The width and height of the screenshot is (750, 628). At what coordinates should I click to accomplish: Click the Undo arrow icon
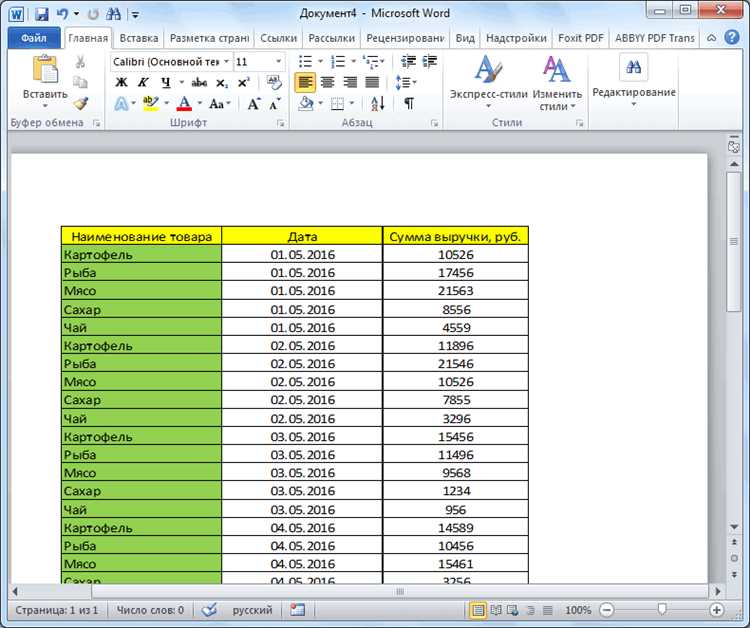[x=62, y=14]
